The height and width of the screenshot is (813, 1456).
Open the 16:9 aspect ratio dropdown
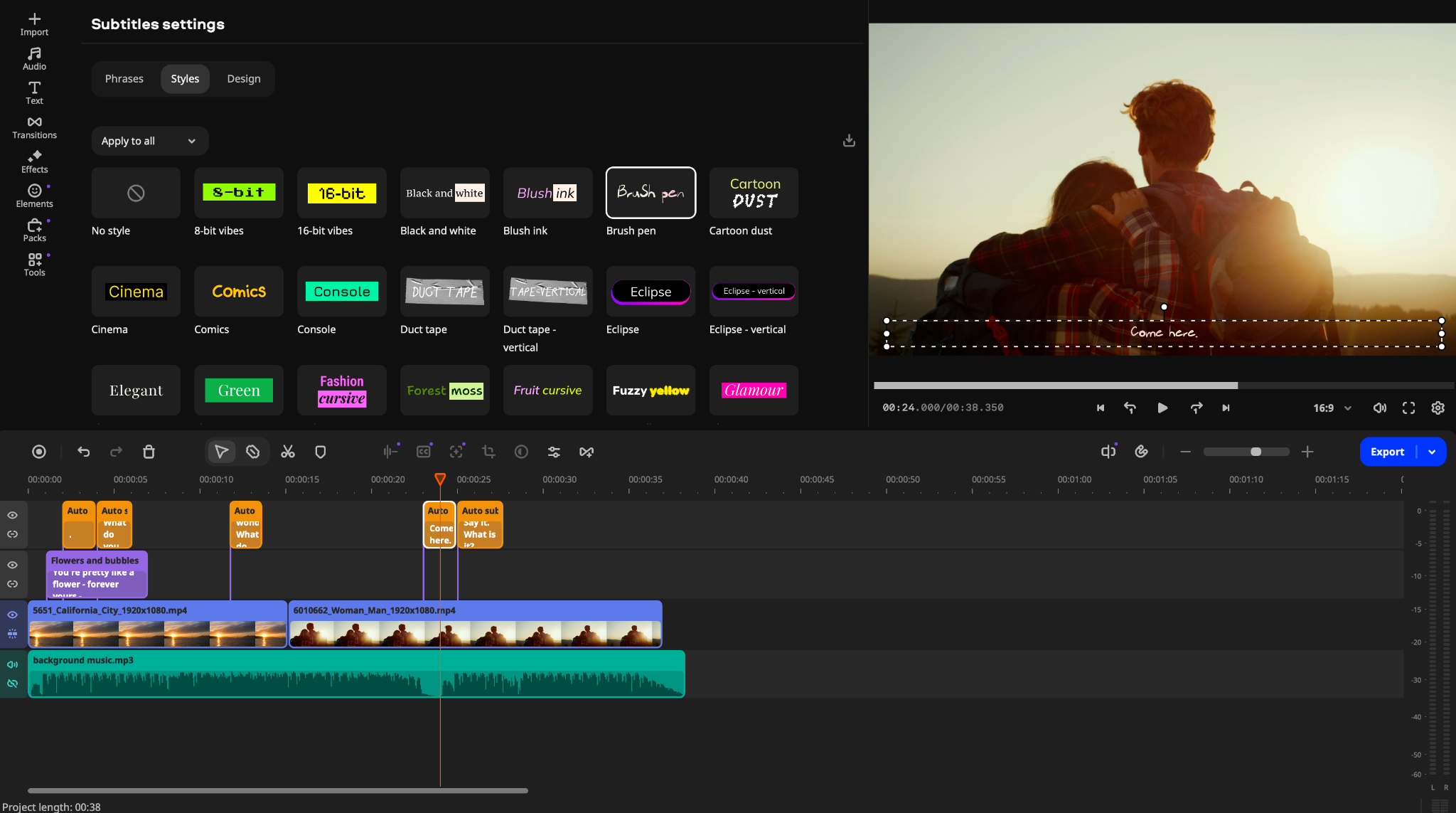1332,408
